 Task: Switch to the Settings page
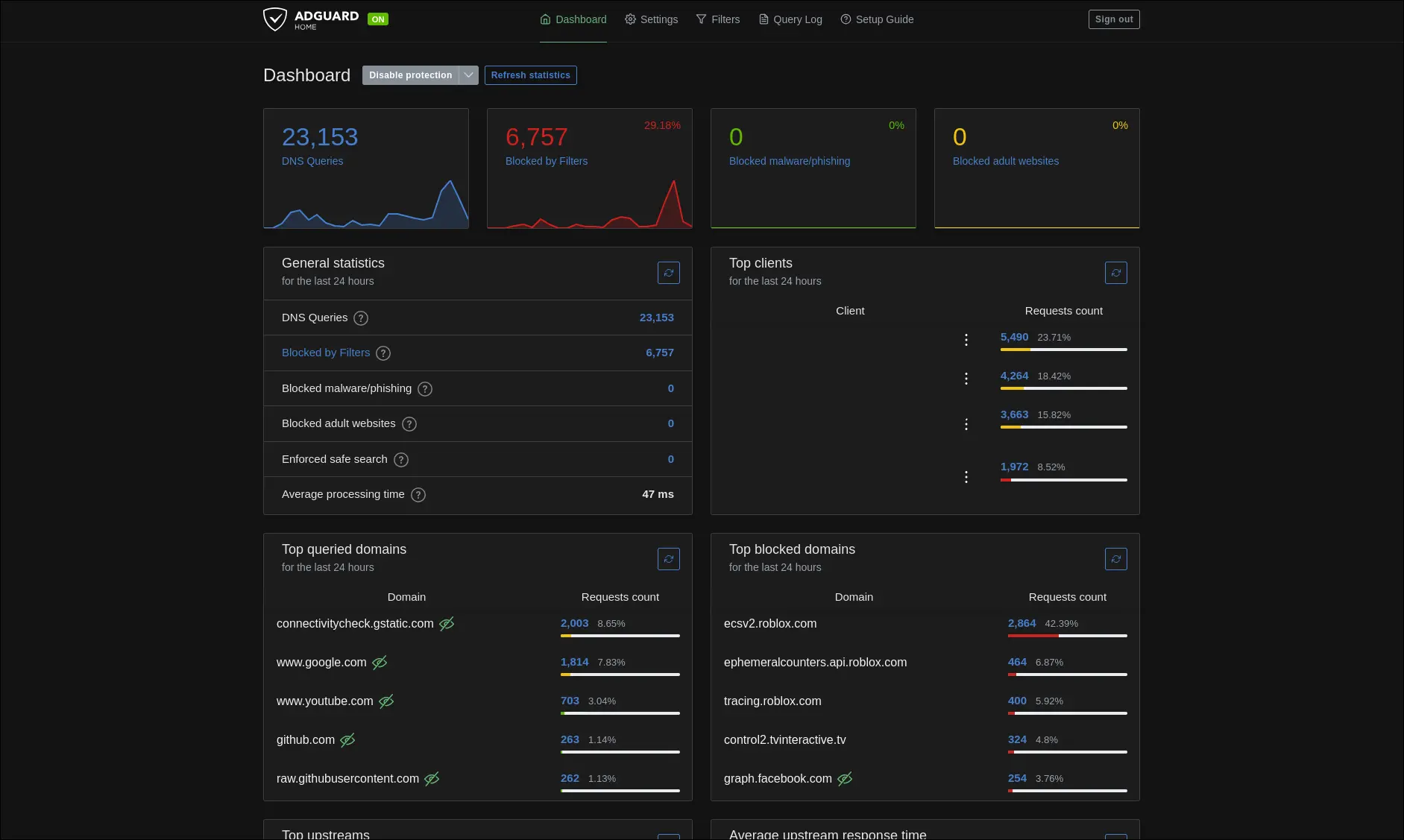pos(651,19)
